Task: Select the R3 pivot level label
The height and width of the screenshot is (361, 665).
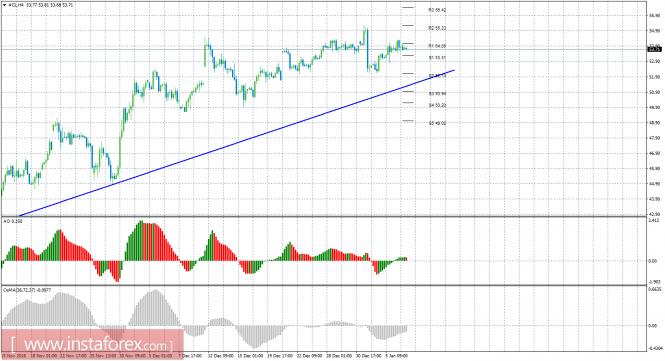Action: point(437,10)
